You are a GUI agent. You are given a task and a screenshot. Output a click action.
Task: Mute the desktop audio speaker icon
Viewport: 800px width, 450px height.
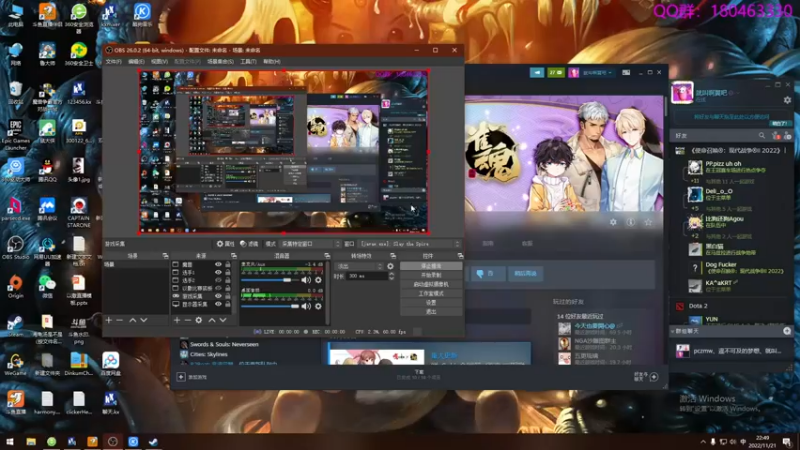[306, 306]
